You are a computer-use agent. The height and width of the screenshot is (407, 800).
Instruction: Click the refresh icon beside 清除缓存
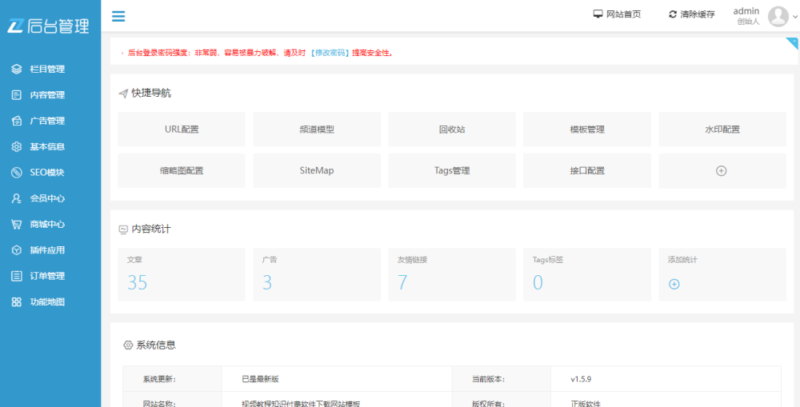672,14
